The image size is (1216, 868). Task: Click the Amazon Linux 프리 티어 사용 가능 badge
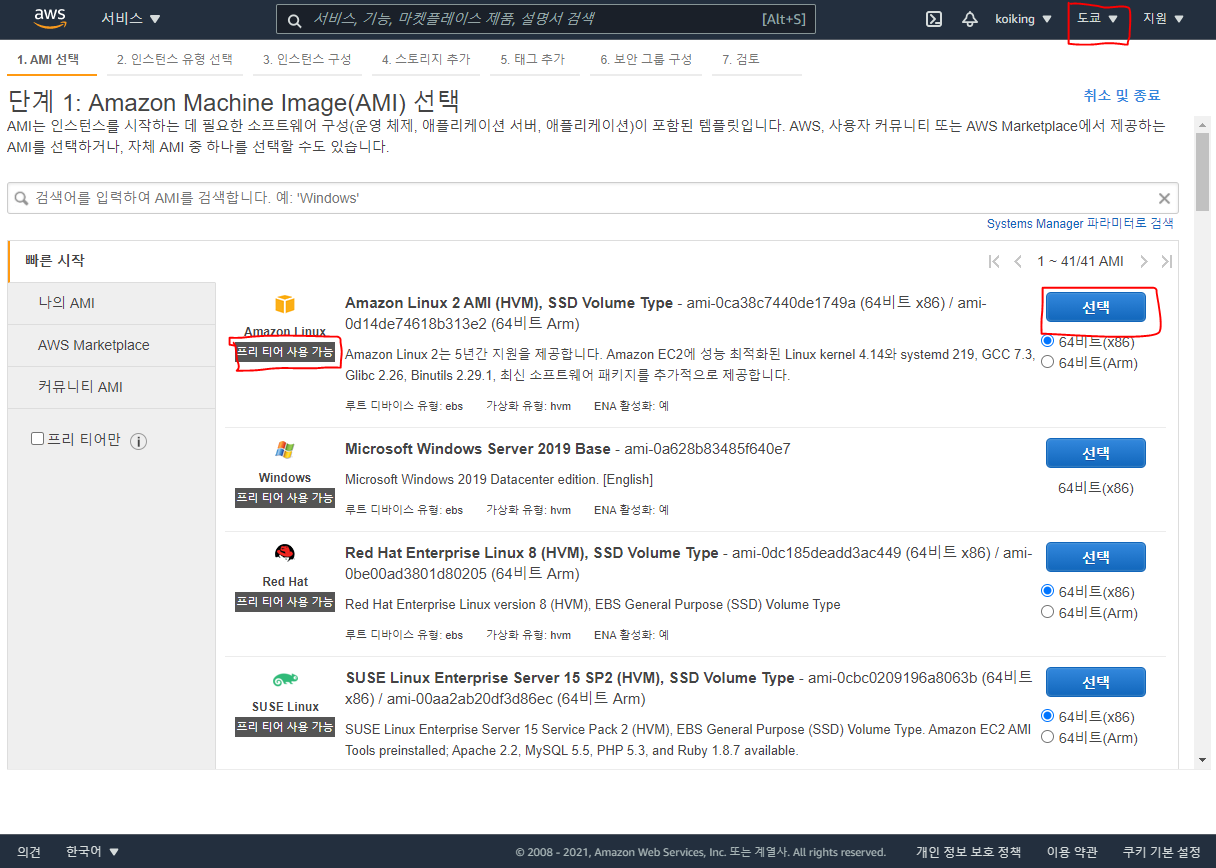(285, 352)
